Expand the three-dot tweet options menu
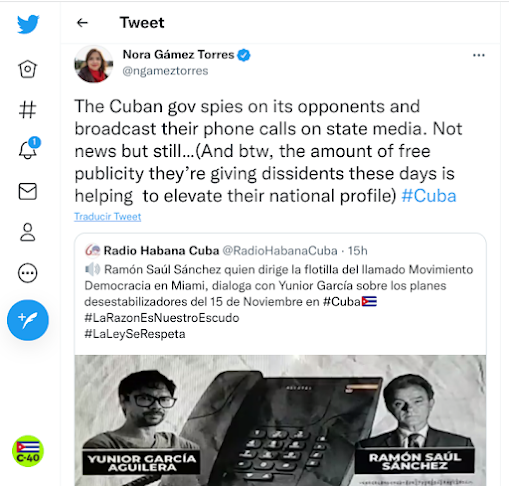 [479, 55]
